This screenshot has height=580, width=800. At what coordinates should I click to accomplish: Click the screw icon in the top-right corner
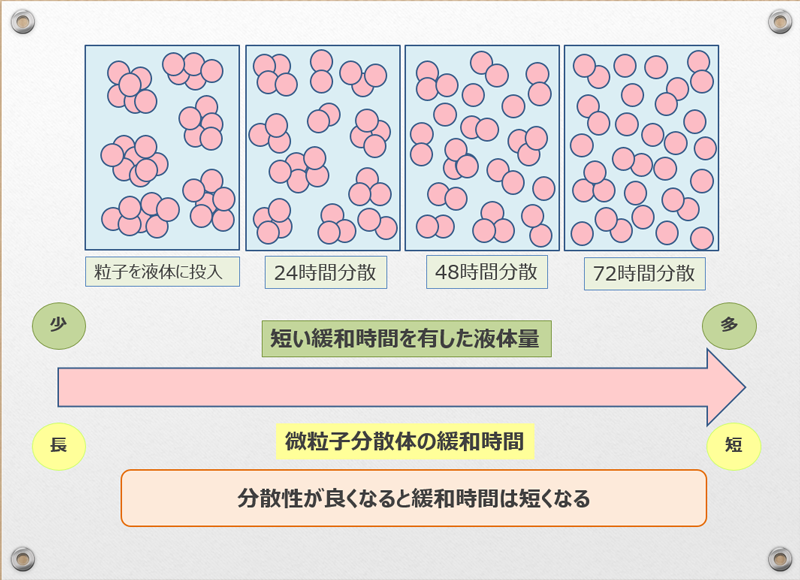pyautogui.click(x=779, y=21)
